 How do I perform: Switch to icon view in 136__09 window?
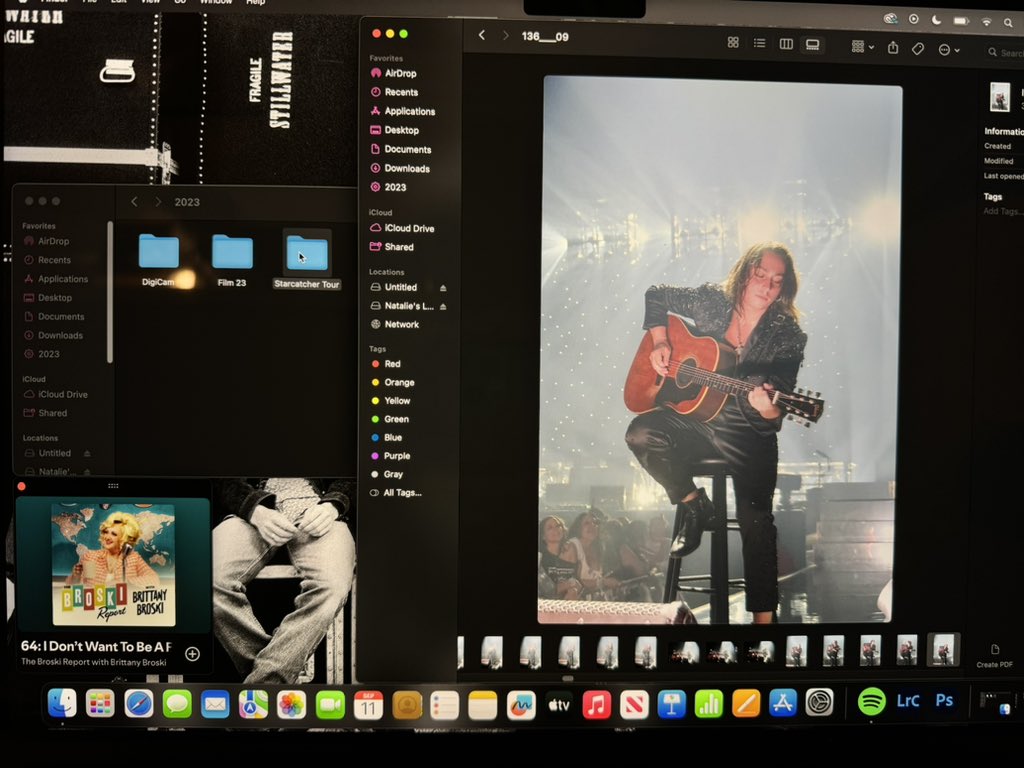click(x=733, y=43)
